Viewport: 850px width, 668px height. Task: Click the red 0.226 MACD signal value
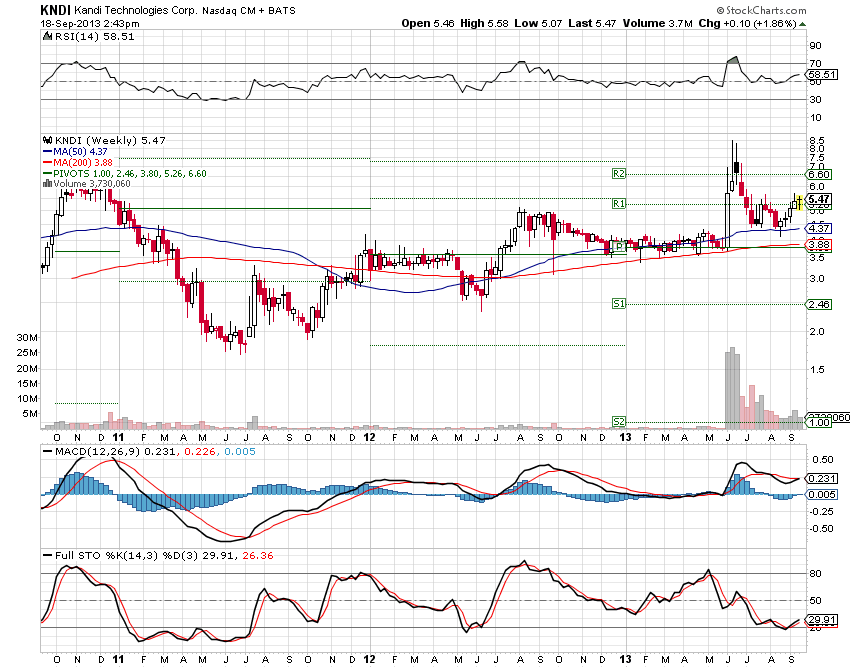pos(198,452)
